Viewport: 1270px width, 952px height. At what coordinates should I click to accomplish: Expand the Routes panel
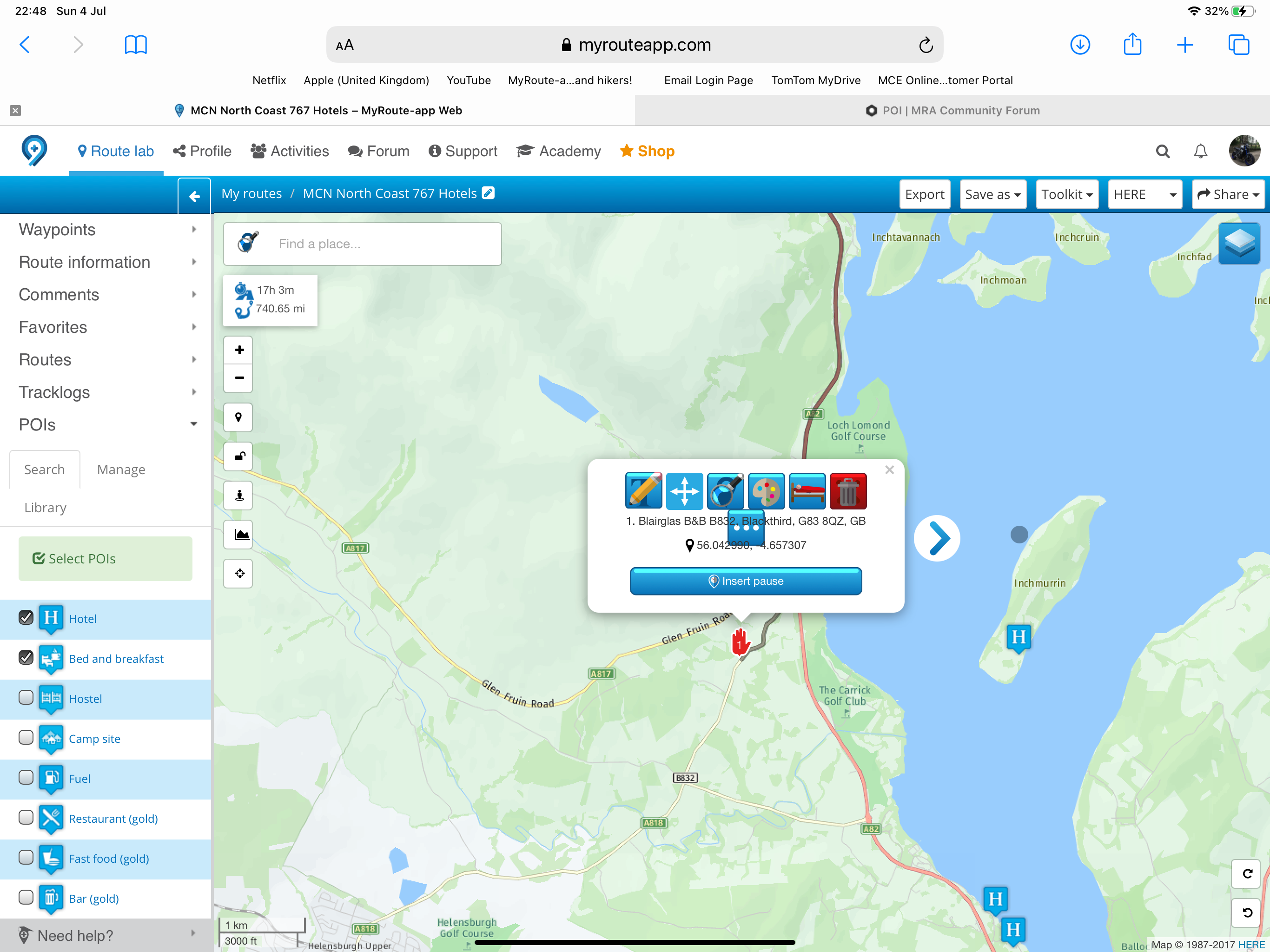[x=106, y=359]
